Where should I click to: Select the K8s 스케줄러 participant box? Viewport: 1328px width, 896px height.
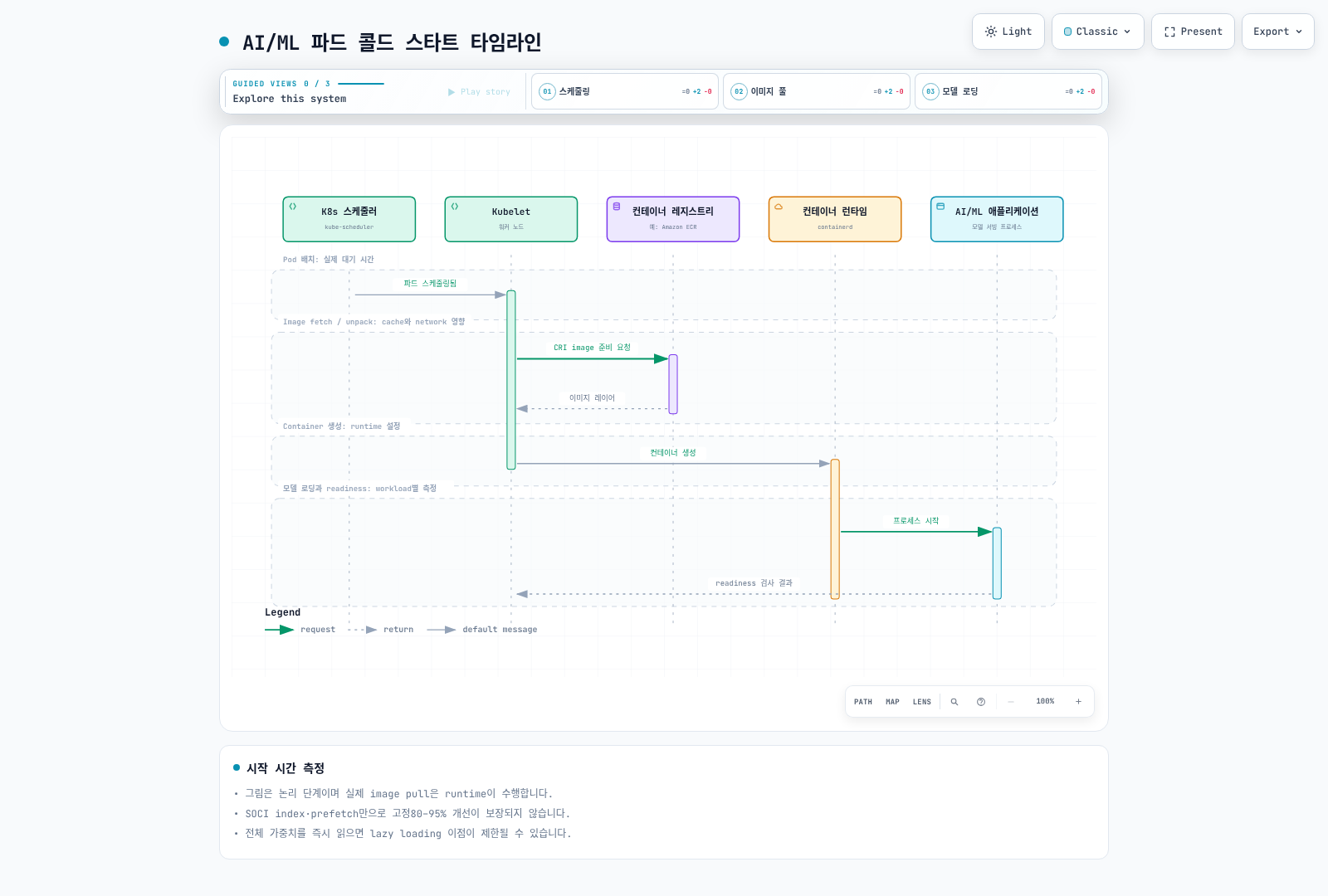(x=349, y=219)
